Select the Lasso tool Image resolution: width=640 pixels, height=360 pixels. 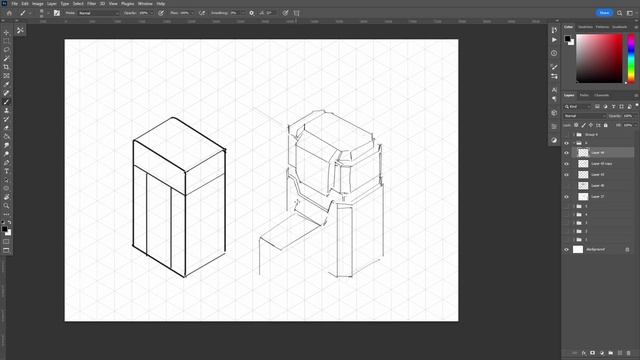[x=6, y=49]
